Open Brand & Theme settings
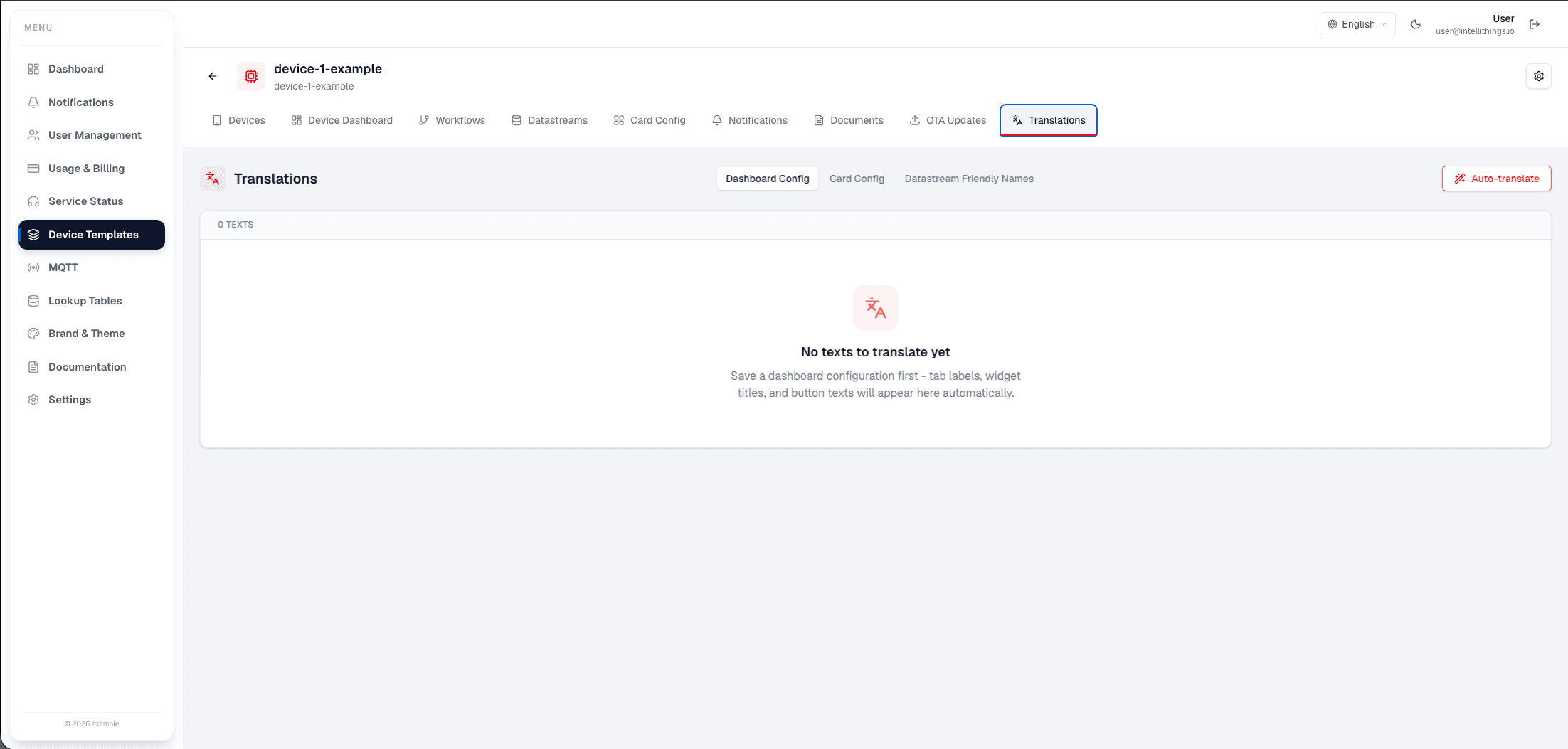Viewport: 1568px width, 749px height. [x=92, y=334]
